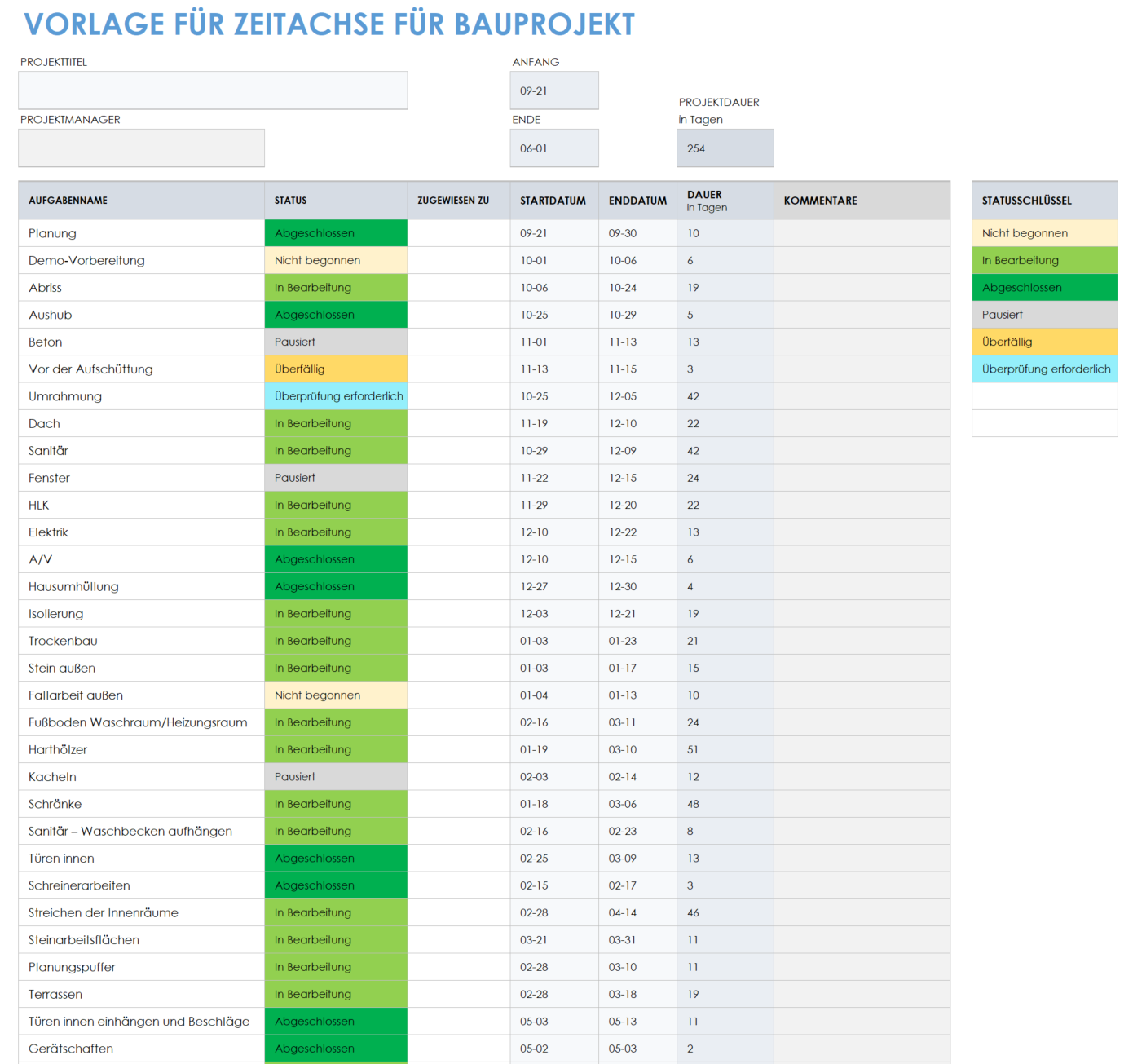Viewport: 1133px width, 1064px height.
Task: Click the Dauer in Tagen column header
Action: click(725, 201)
